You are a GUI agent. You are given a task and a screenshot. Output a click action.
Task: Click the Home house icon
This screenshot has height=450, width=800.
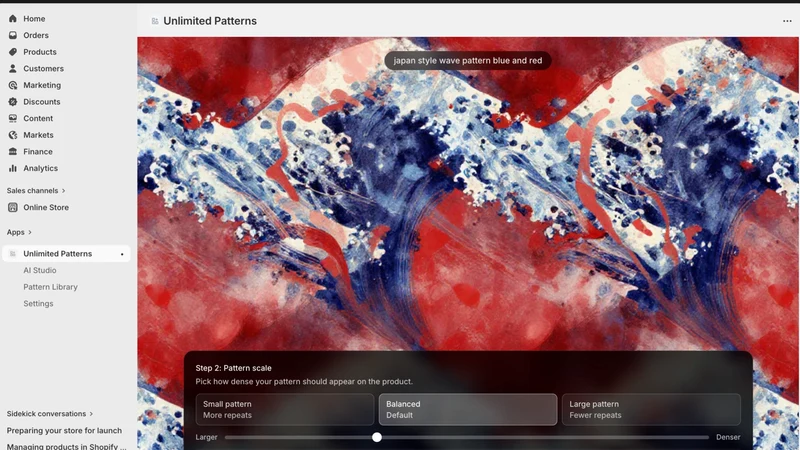point(13,19)
